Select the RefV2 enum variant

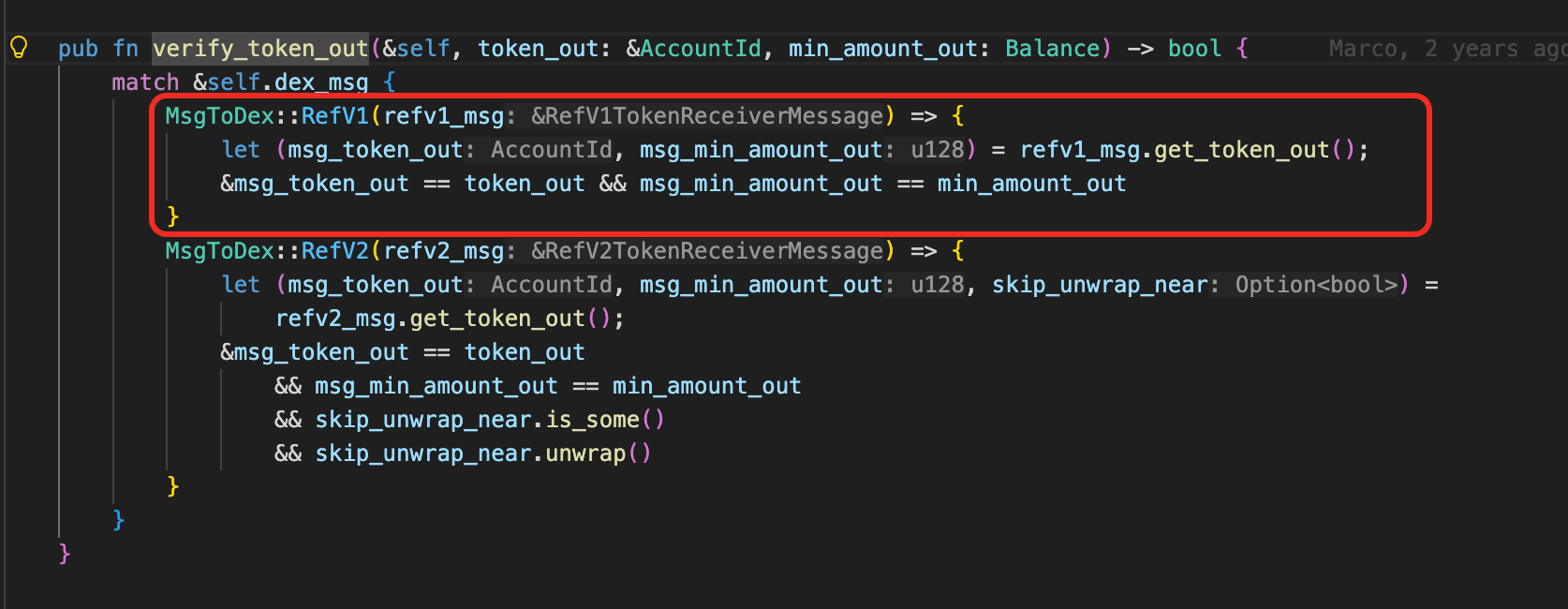(x=334, y=251)
